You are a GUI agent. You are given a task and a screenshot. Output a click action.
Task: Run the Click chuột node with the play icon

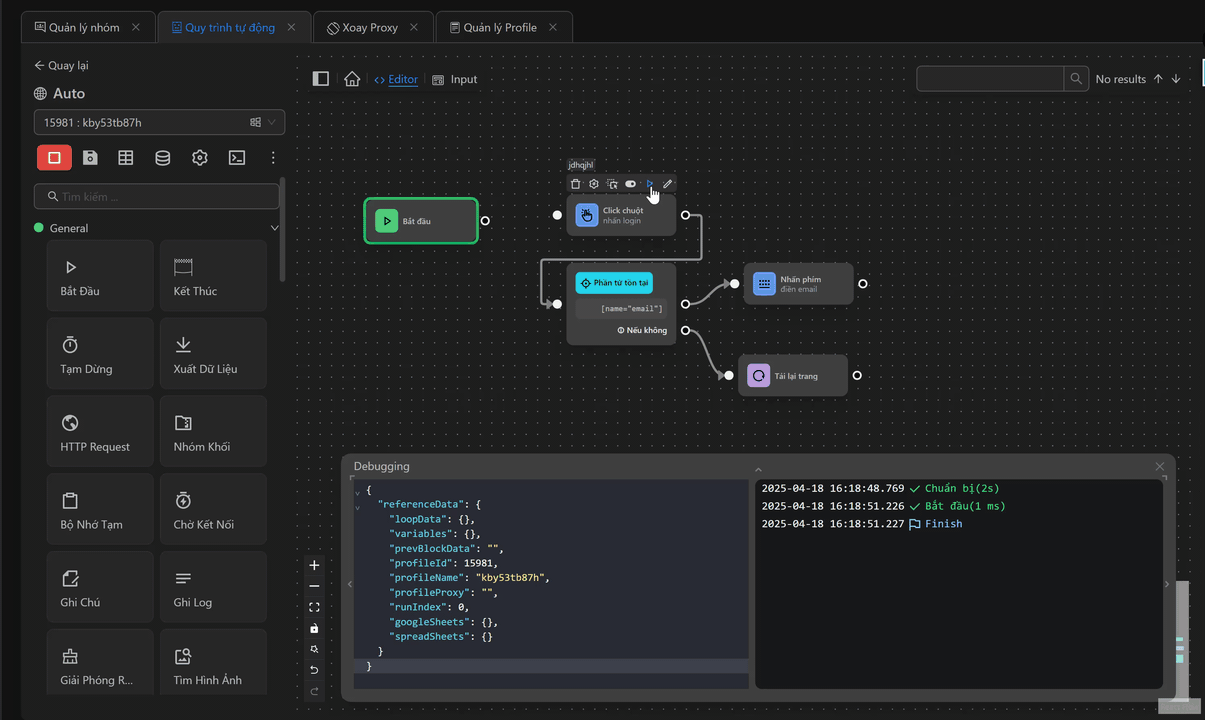point(650,183)
